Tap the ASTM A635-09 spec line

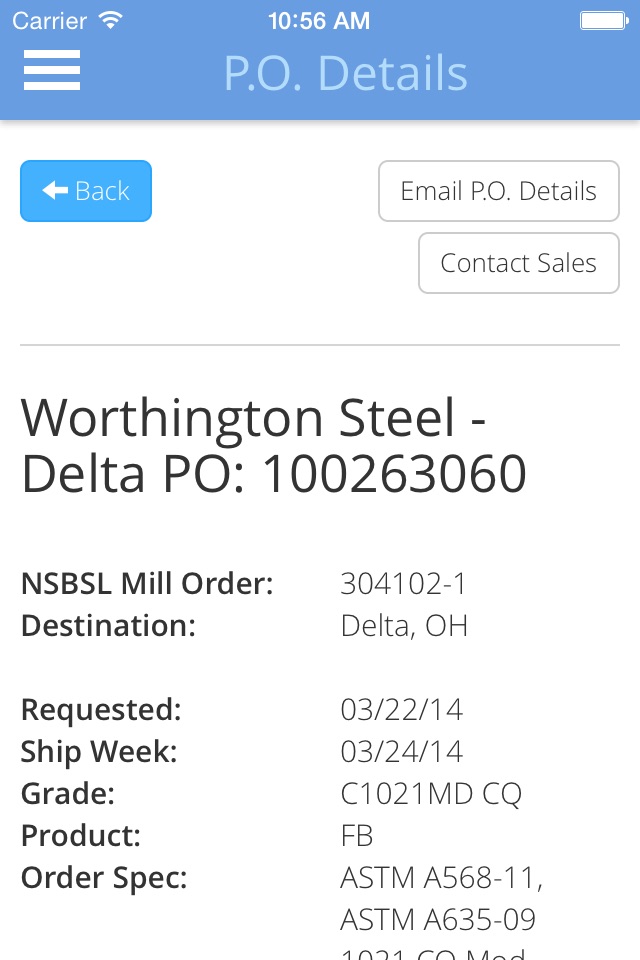tap(438, 920)
